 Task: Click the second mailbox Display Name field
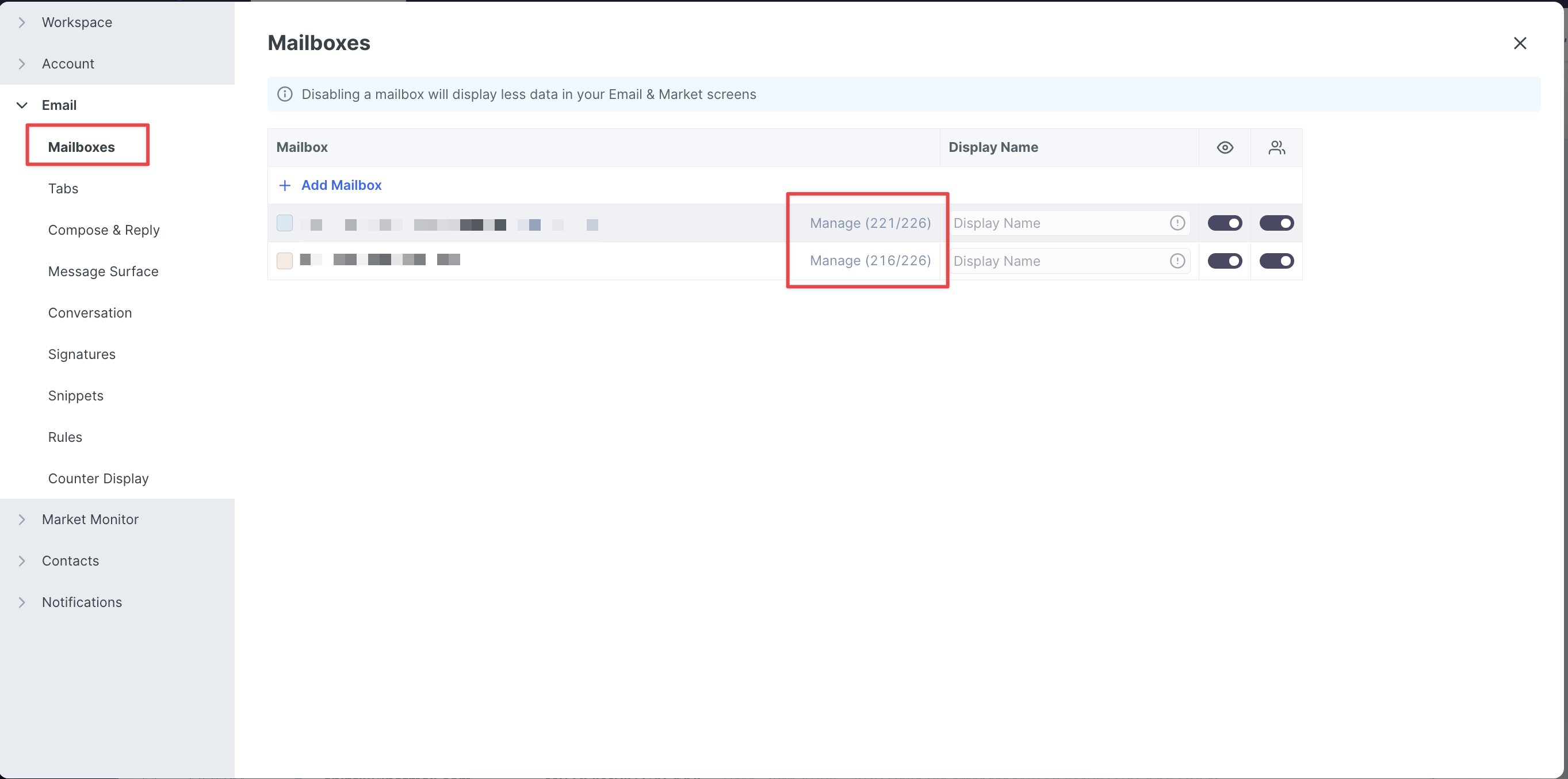tap(1057, 261)
